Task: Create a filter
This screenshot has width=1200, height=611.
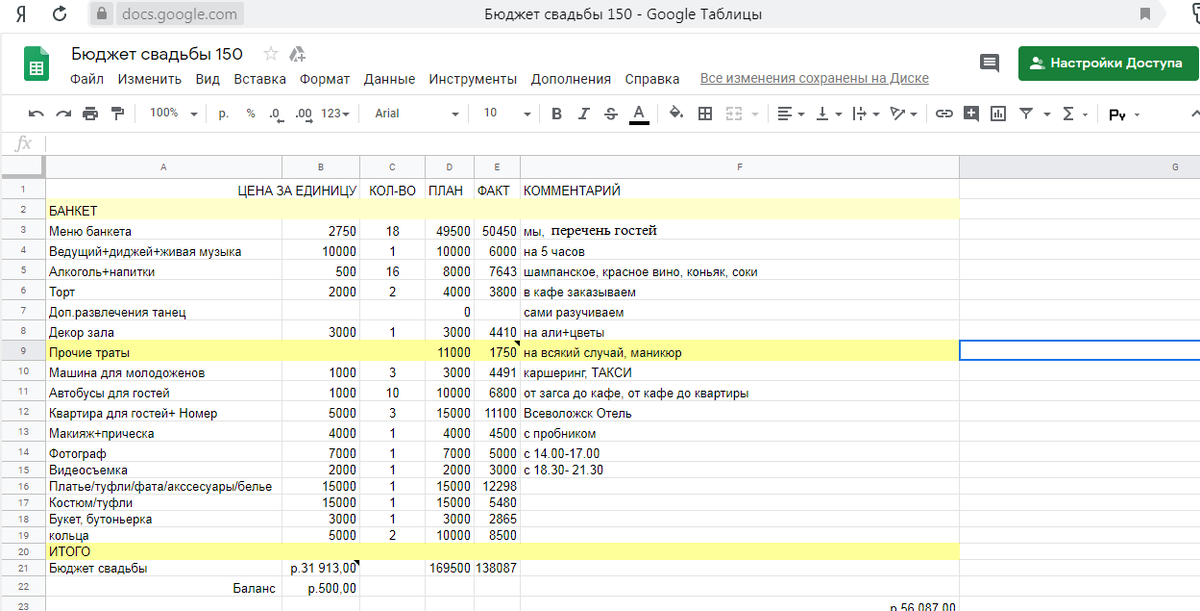Action: pos(1025,114)
